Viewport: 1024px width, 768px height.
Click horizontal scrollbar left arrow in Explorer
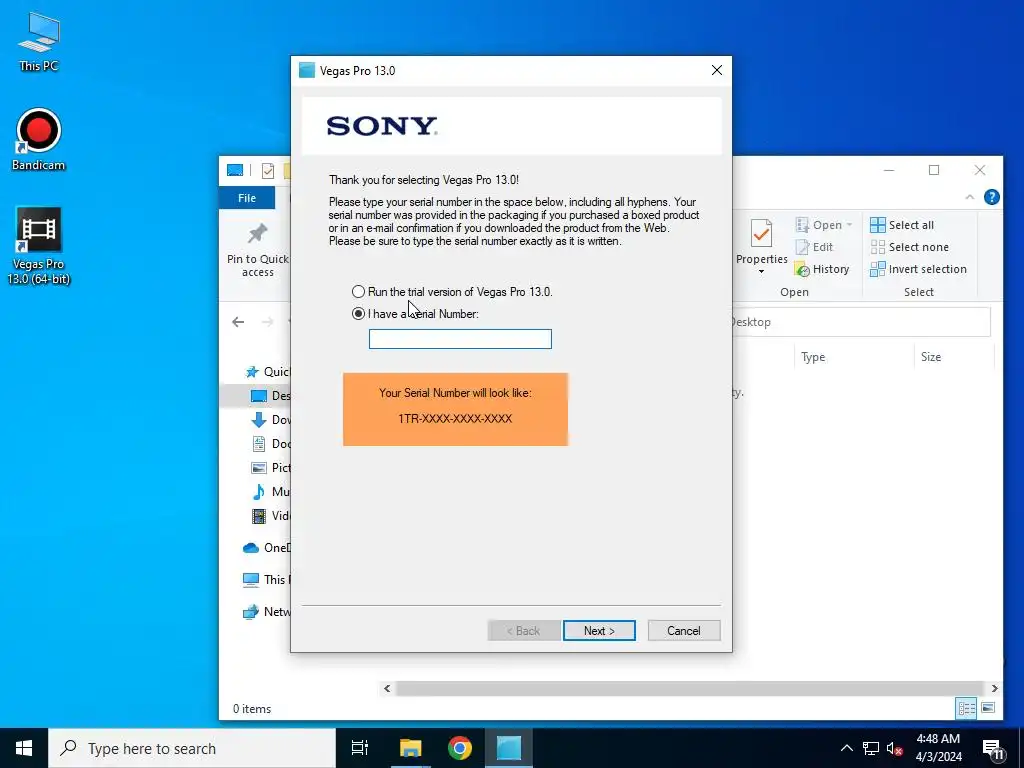click(x=387, y=688)
